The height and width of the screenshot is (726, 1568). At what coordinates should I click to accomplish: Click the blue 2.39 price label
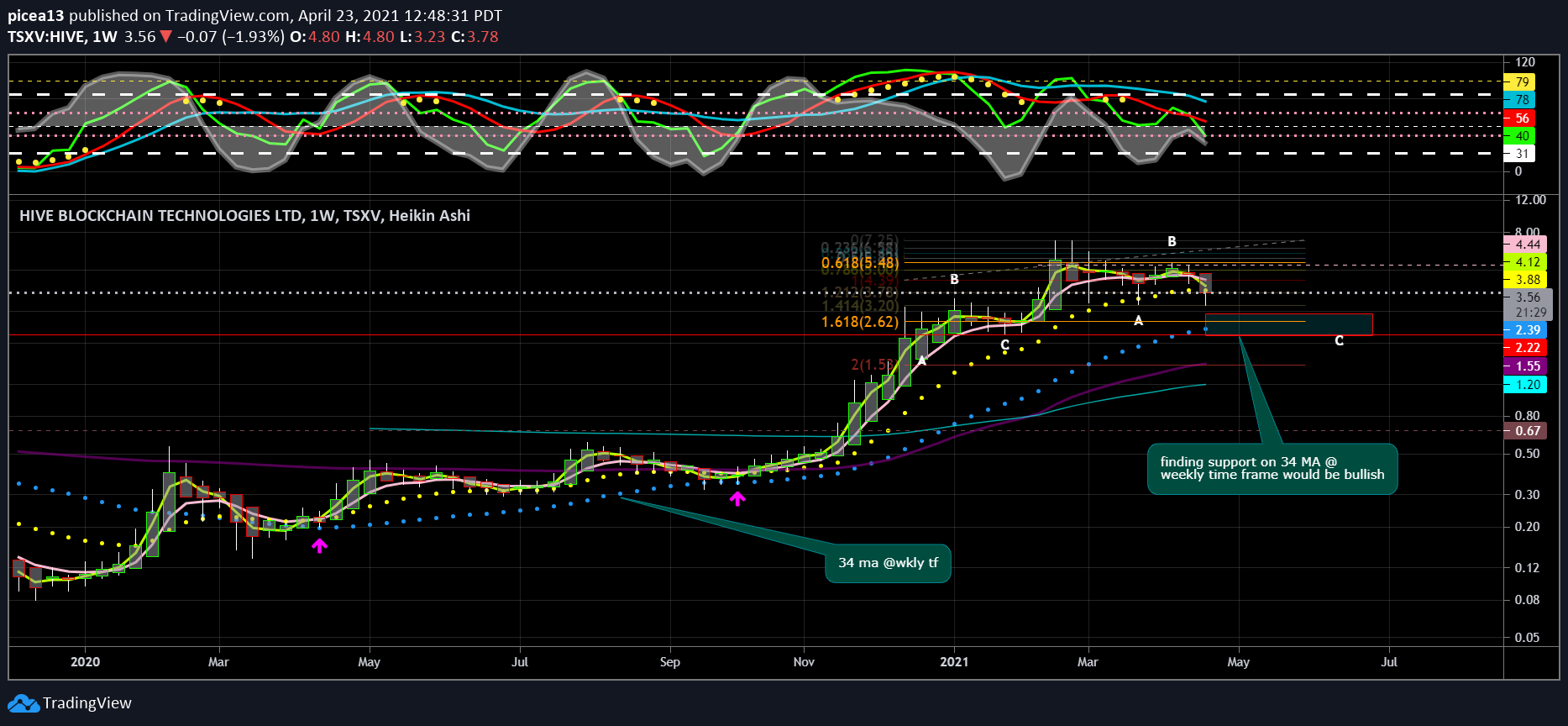click(1524, 330)
